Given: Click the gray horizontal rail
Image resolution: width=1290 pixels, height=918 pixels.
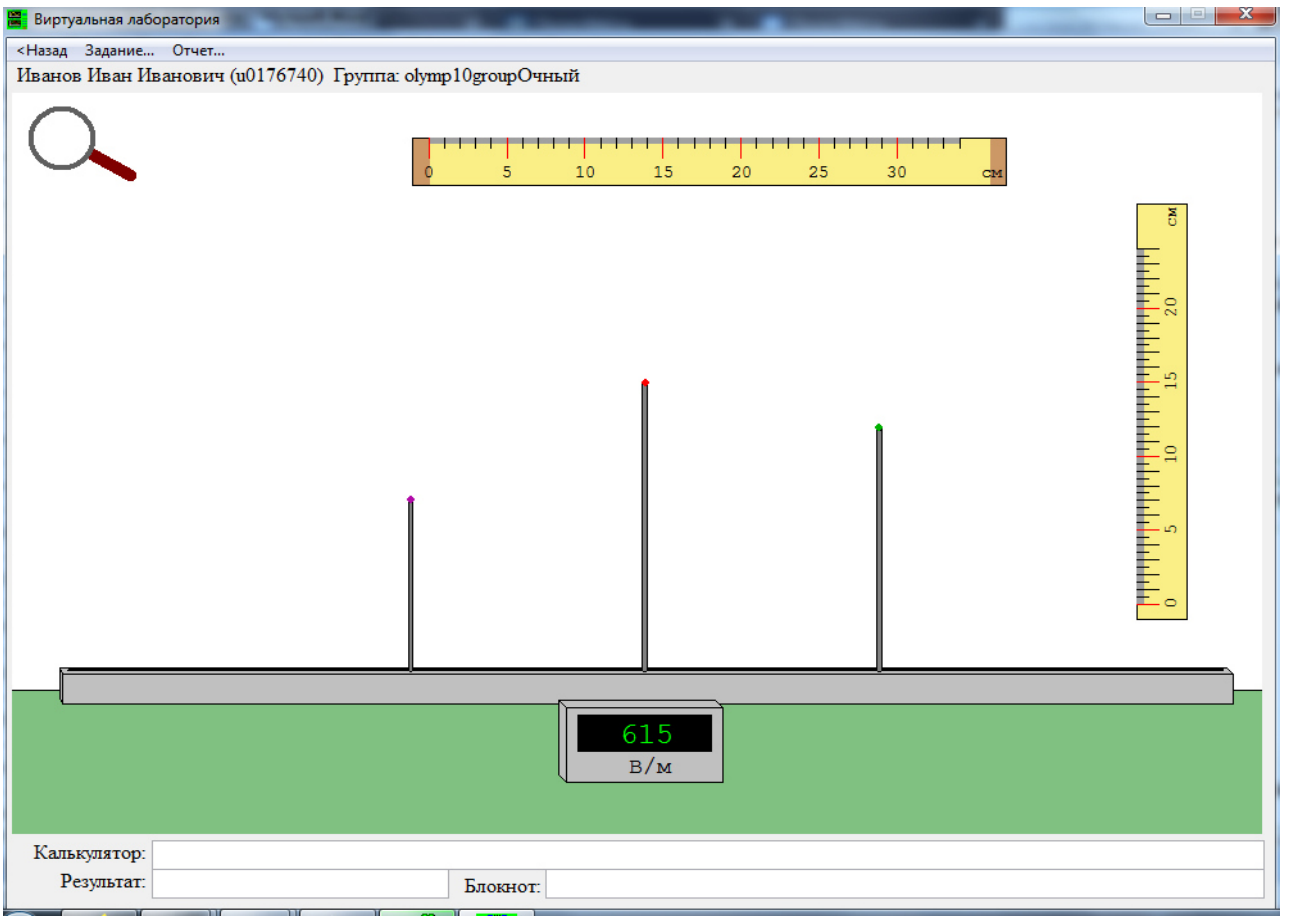Looking at the screenshot, I should (646, 686).
